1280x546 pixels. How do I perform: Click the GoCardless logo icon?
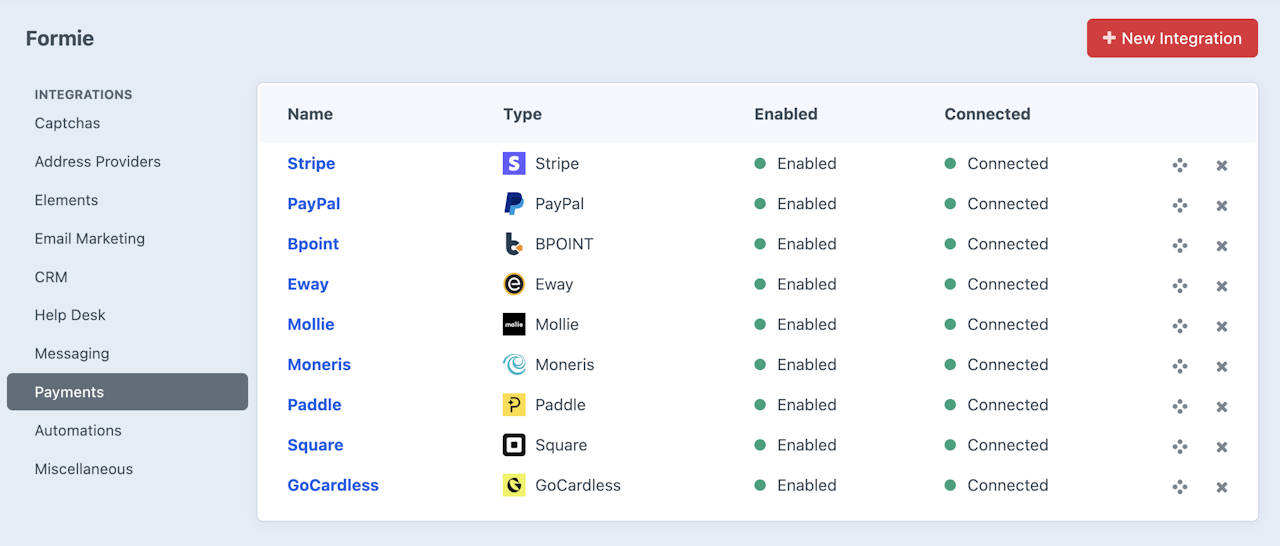(x=514, y=485)
